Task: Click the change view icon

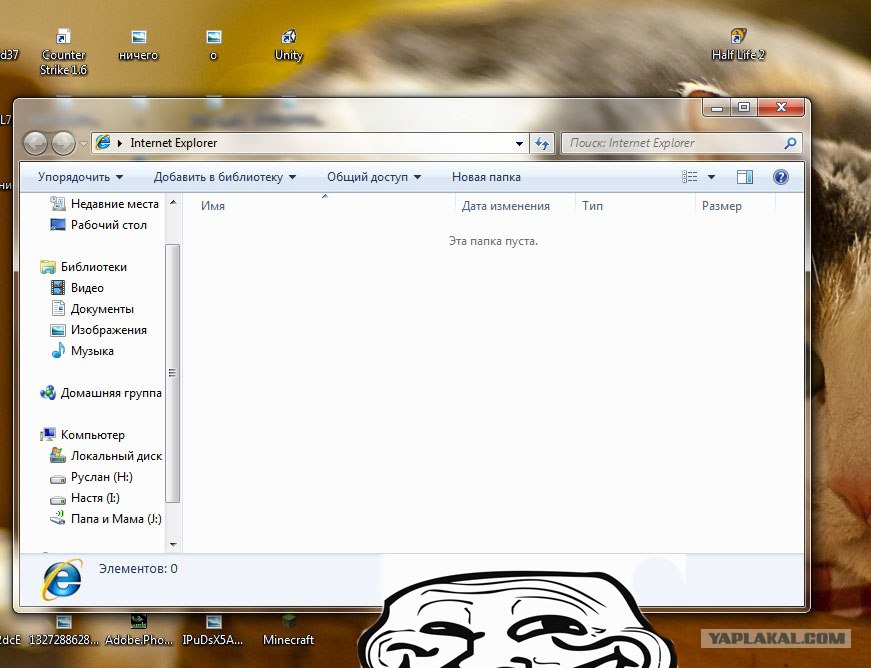Action: [x=689, y=177]
